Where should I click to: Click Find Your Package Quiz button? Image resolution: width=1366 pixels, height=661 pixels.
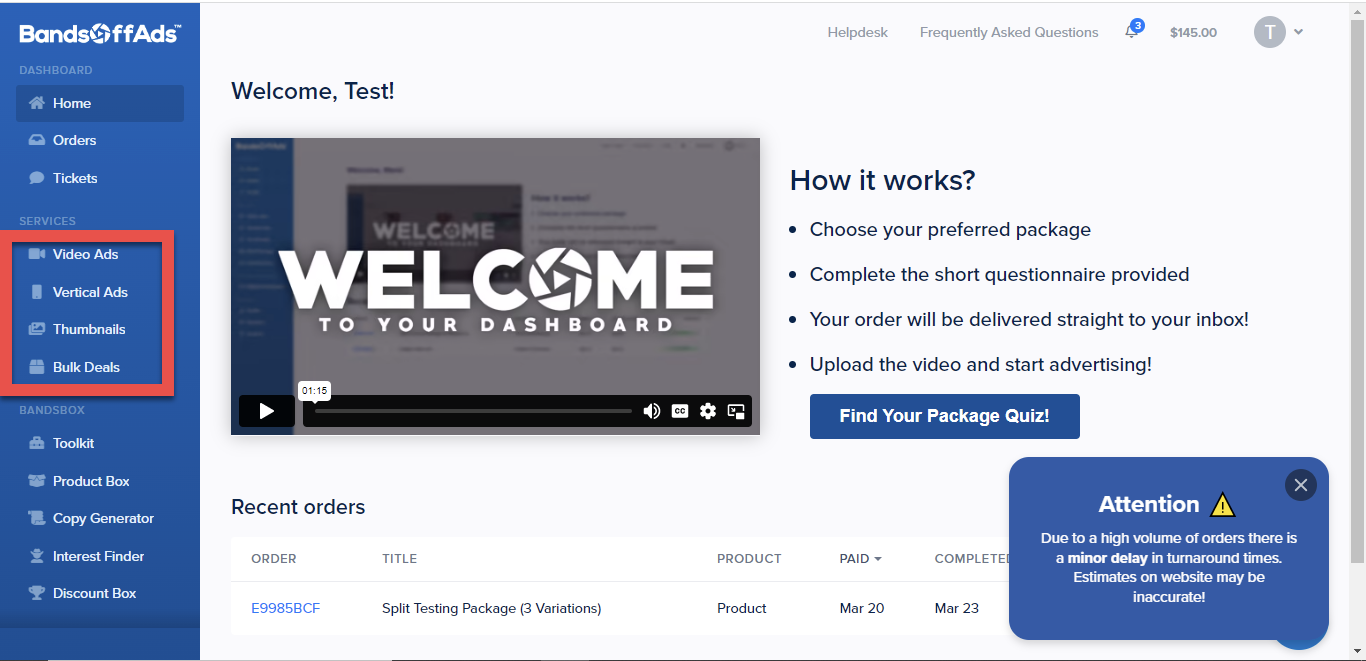945,416
